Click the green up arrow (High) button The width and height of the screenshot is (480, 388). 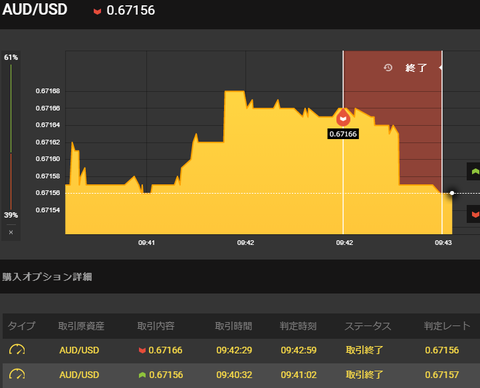[474, 171]
